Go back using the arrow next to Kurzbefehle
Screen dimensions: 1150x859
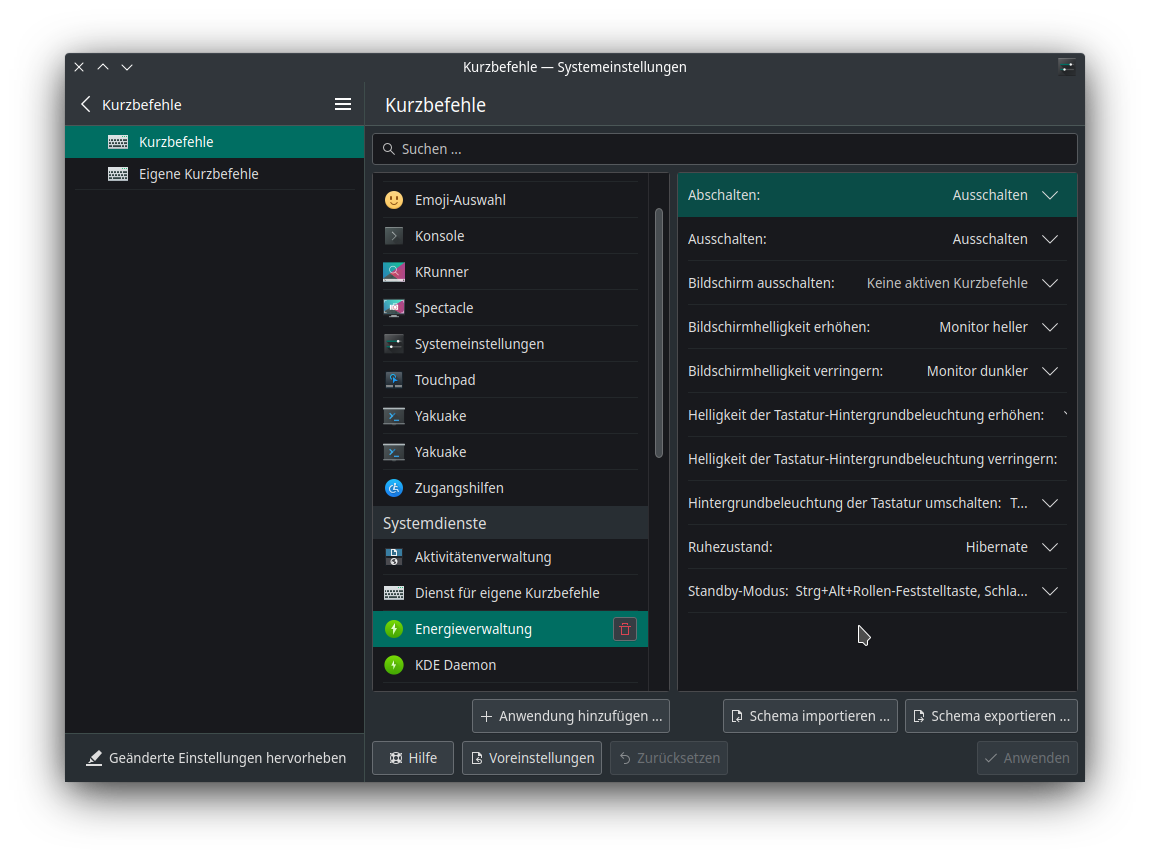[x=85, y=104]
